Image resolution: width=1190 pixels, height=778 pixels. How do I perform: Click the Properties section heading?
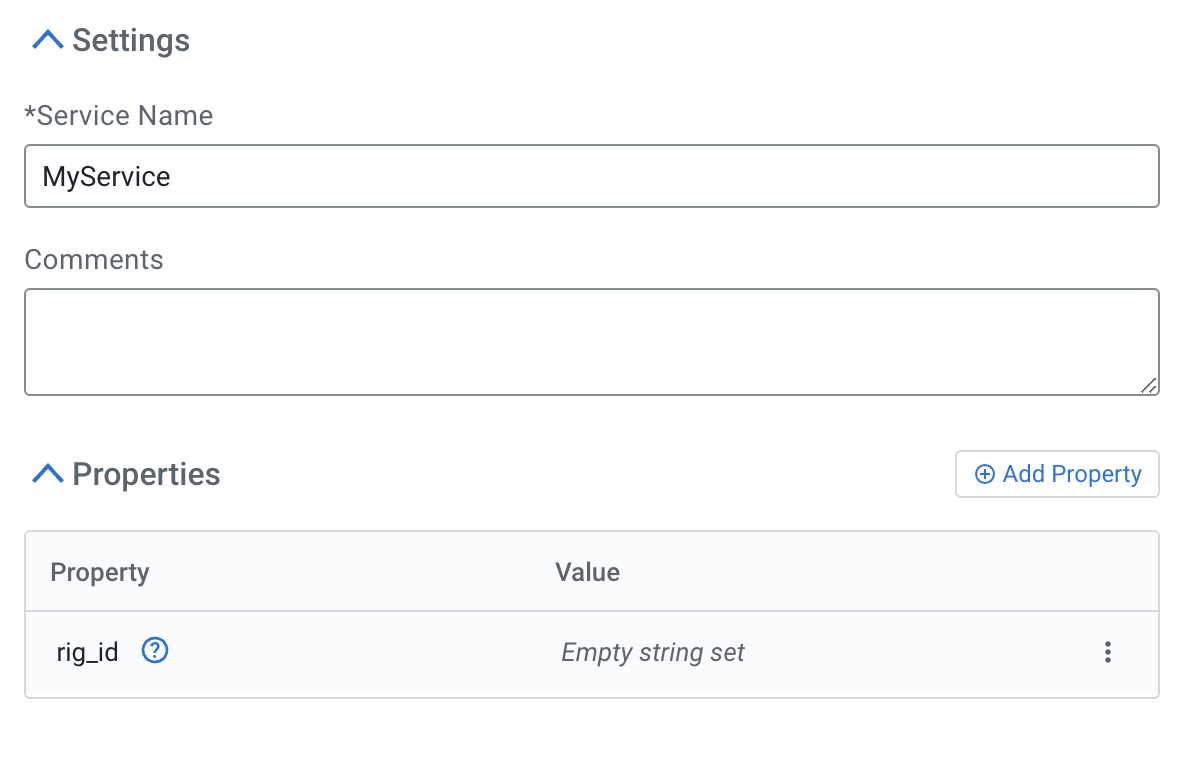point(146,474)
